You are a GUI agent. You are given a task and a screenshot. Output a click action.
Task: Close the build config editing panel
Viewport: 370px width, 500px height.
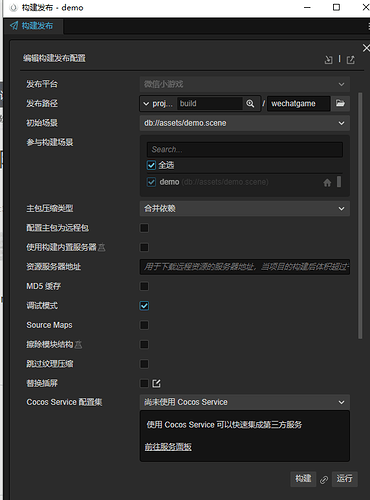[366, 48]
